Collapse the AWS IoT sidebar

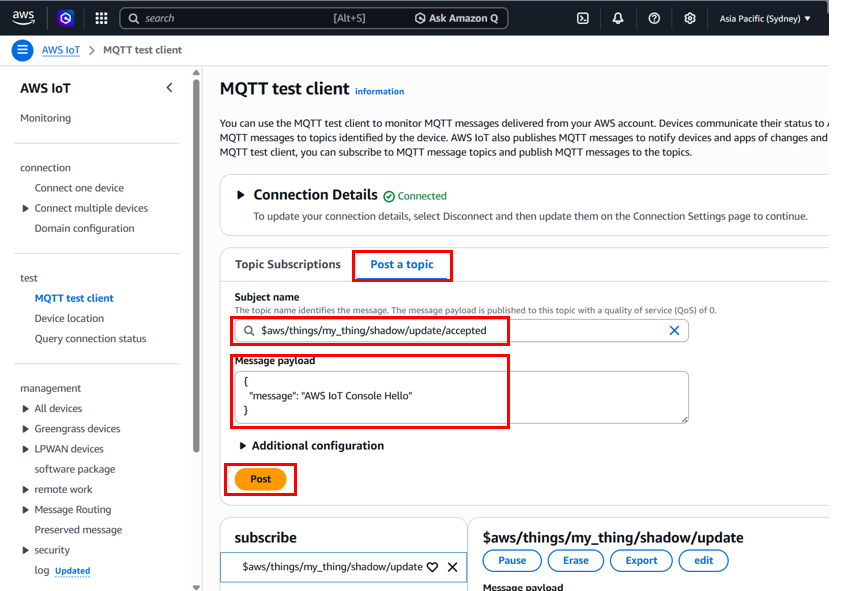[169, 88]
